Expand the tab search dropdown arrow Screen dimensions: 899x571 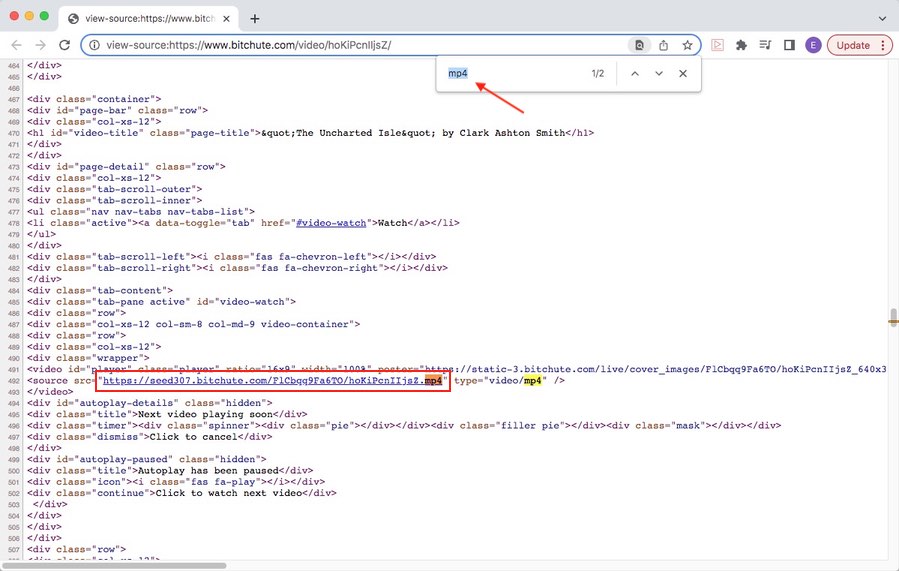coord(882,18)
